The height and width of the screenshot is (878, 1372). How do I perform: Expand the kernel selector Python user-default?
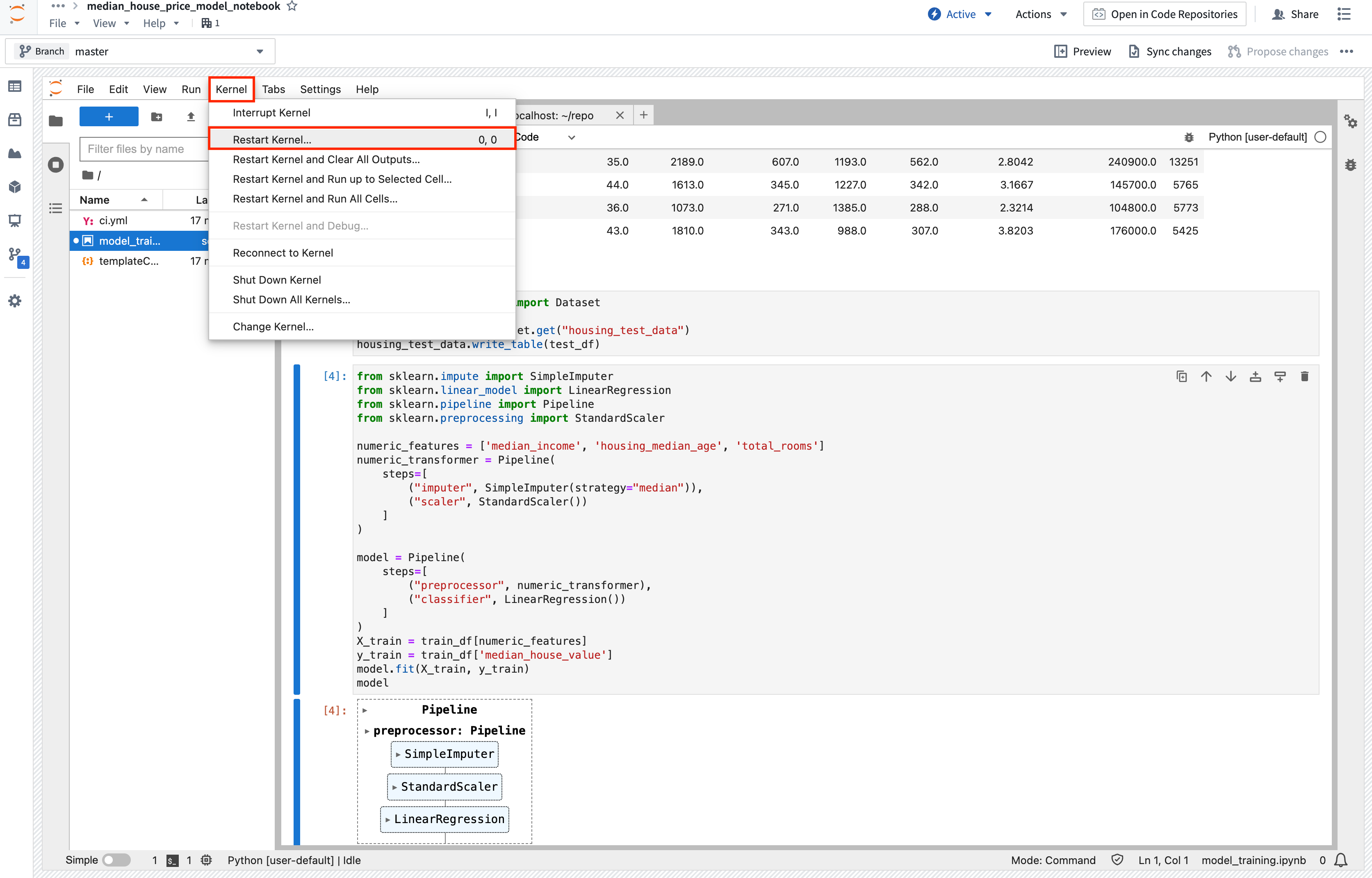coord(1260,137)
